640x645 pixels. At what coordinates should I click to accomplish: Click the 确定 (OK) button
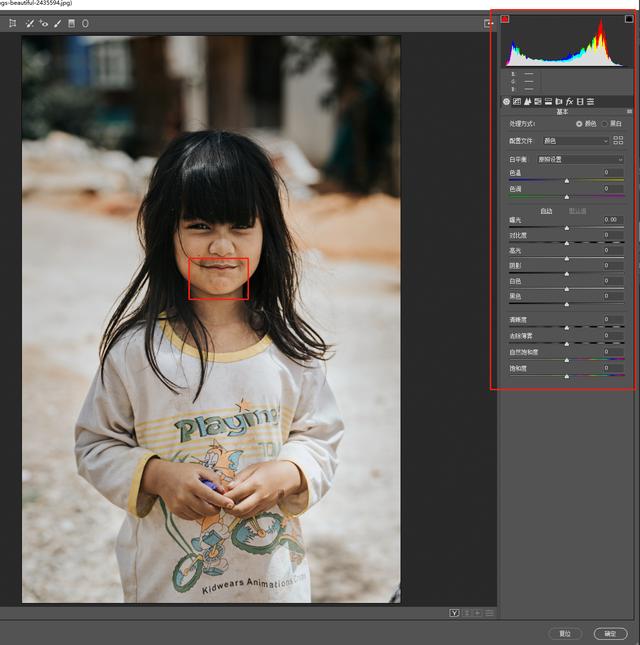click(610, 633)
